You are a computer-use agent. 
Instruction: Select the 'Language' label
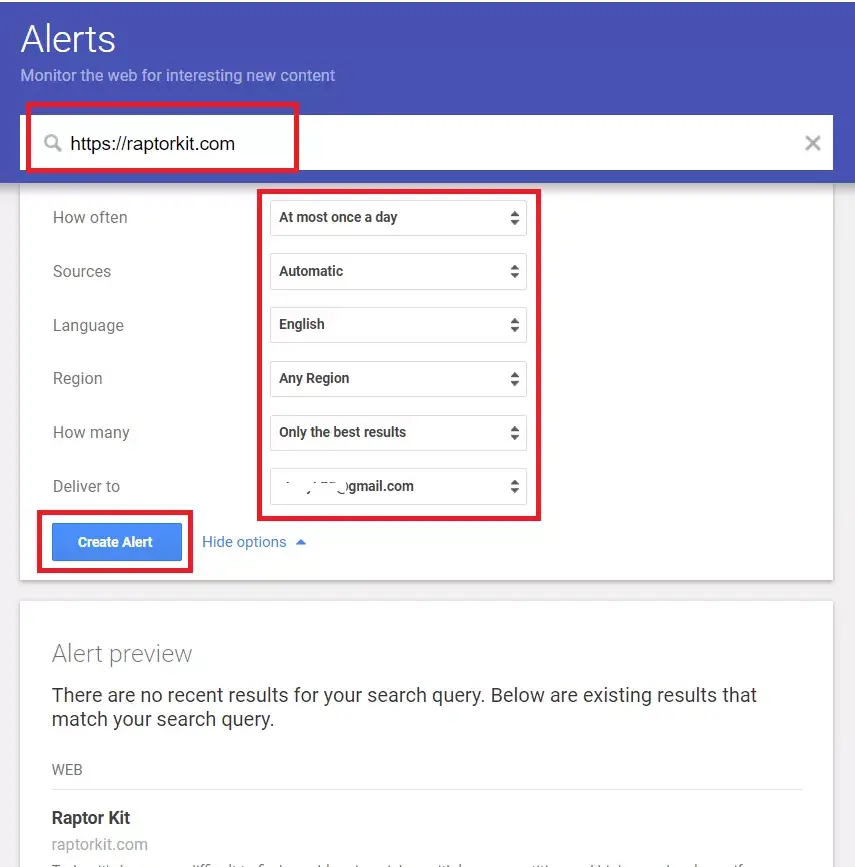click(x=88, y=325)
